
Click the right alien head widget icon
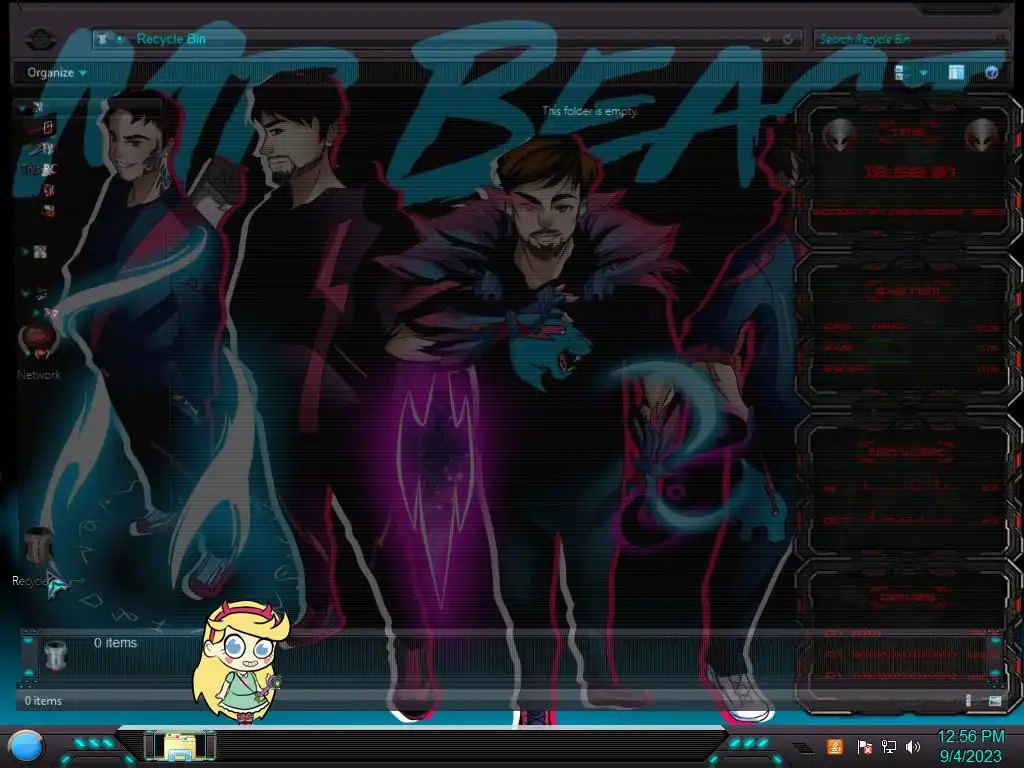click(981, 135)
